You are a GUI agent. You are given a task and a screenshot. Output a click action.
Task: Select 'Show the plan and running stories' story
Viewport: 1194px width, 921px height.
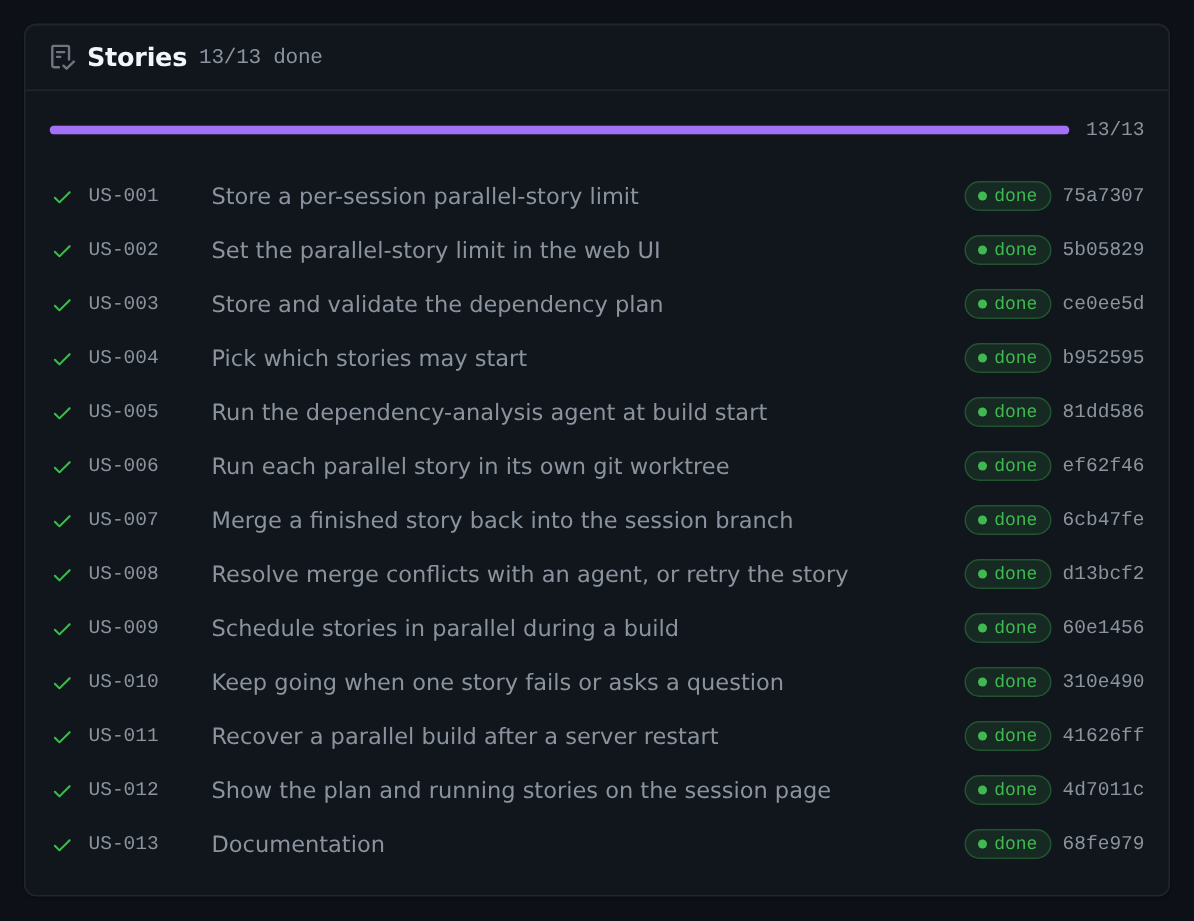[521, 791]
